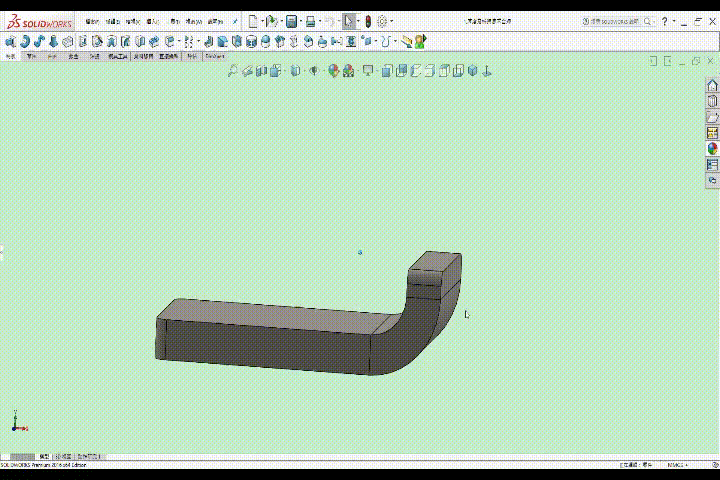Activate the Select cursor tool

[x=349, y=21]
